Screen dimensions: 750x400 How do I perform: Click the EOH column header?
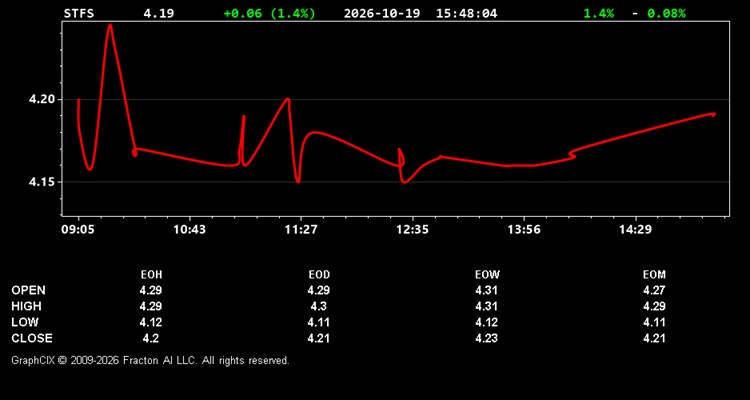tap(151, 275)
